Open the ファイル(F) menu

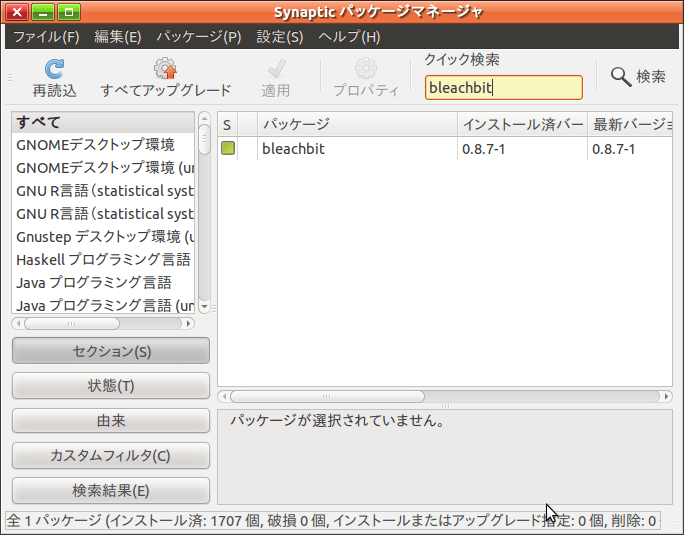click(x=46, y=37)
